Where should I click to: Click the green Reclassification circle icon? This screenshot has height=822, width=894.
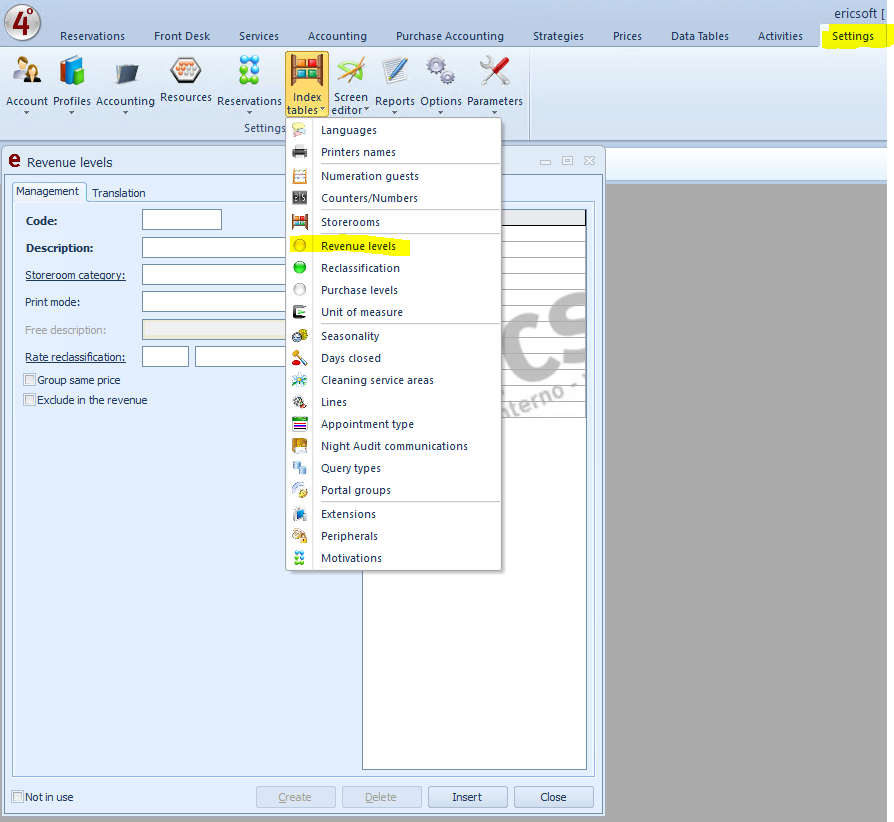click(299, 267)
